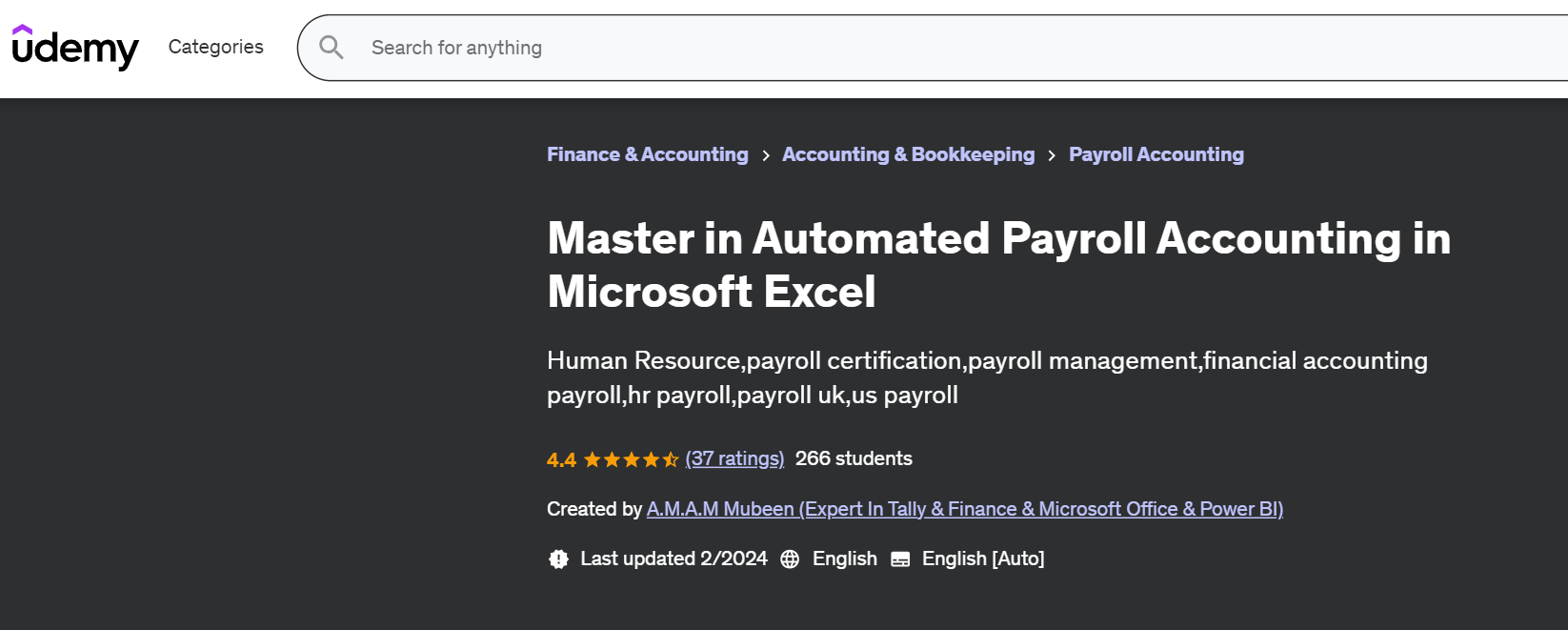Open Payroll Accounting breadcrumb
Viewport: 1568px width, 630px height.
(x=1156, y=154)
